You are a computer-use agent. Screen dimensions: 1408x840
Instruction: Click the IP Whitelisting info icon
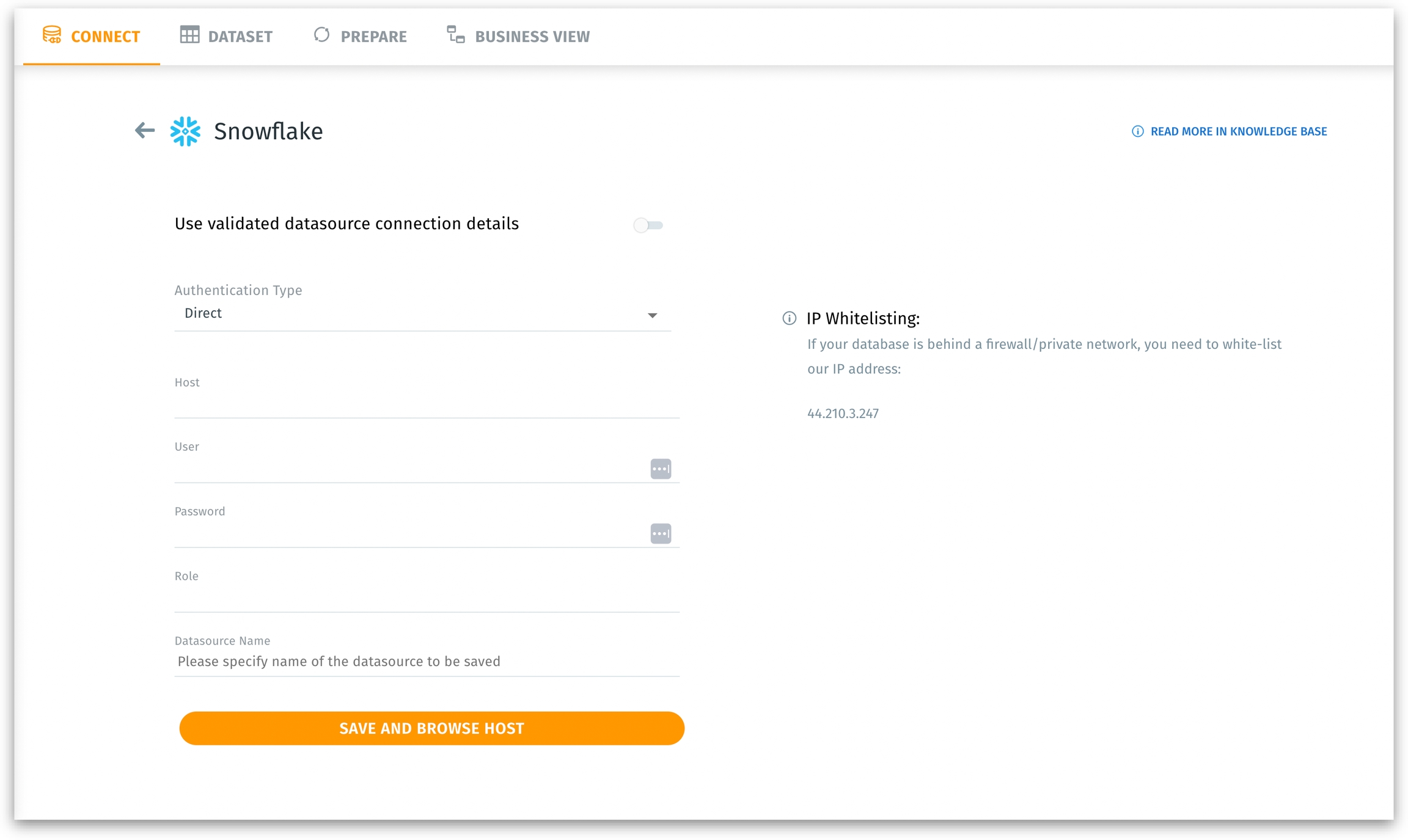(x=789, y=318)
